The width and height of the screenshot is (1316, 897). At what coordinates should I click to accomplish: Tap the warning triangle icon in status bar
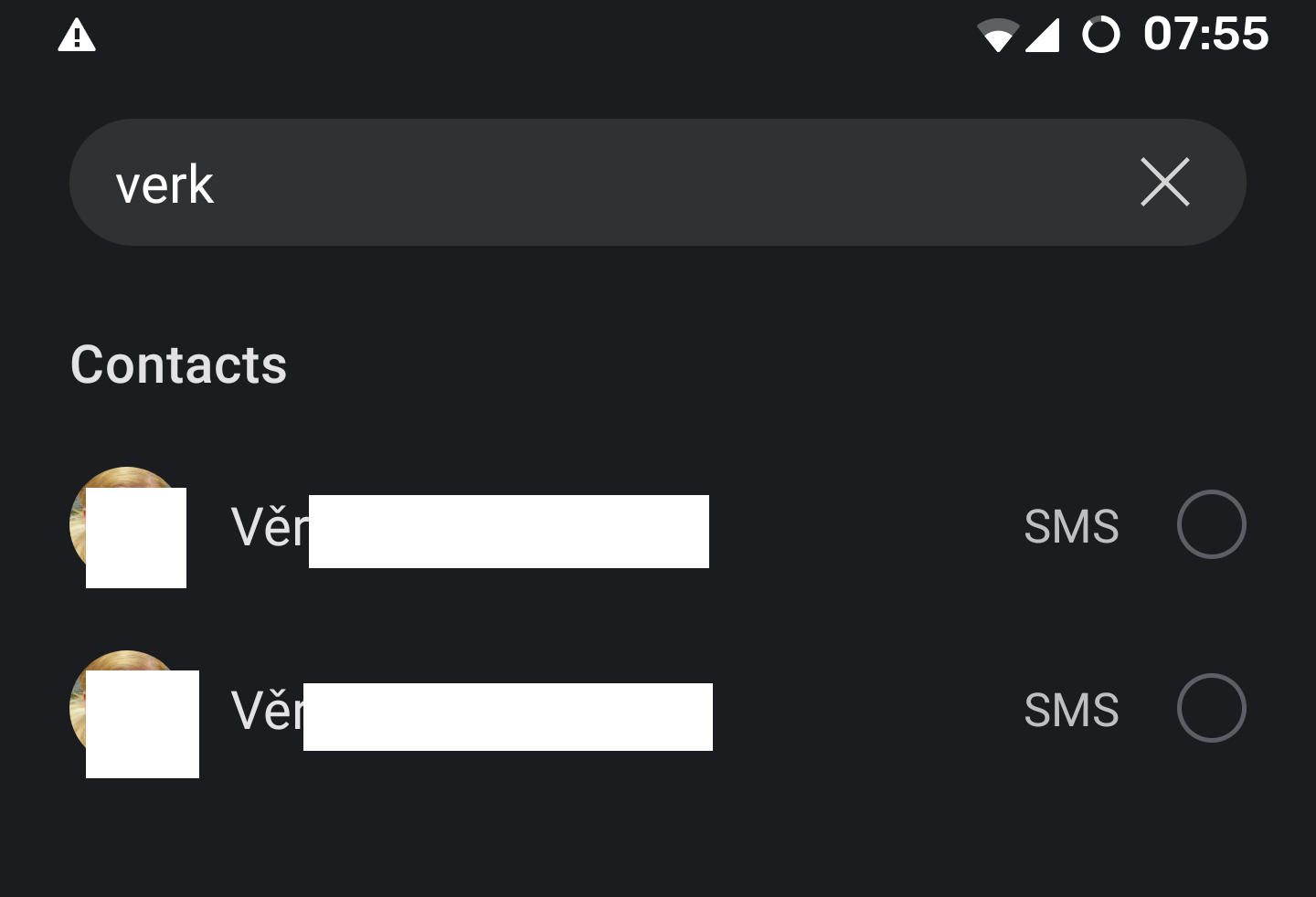(77, 35)
